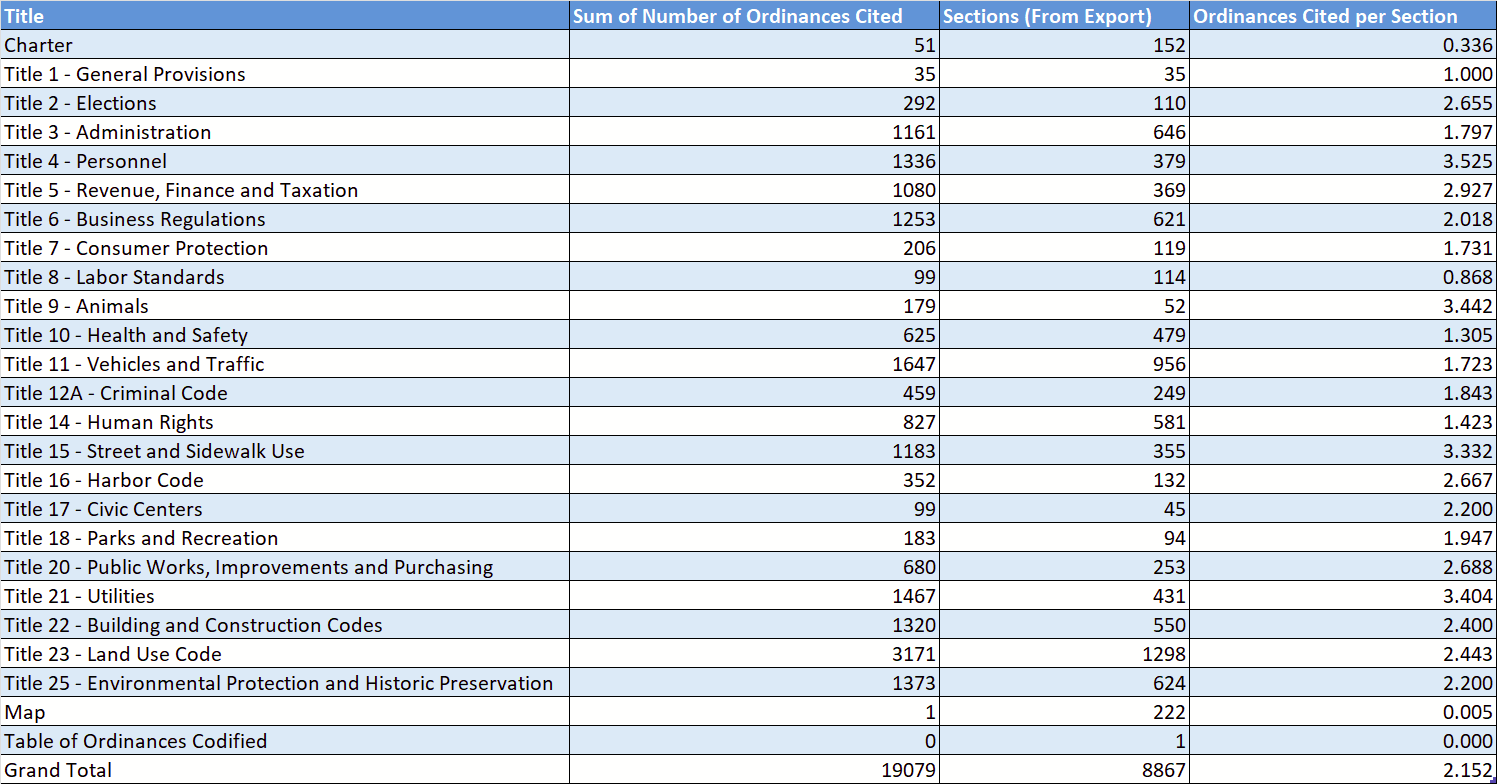Select 'Title 14 - Human Rights' cell
This screenshot has width=1497, height=784.
click(x=285, y=422)
